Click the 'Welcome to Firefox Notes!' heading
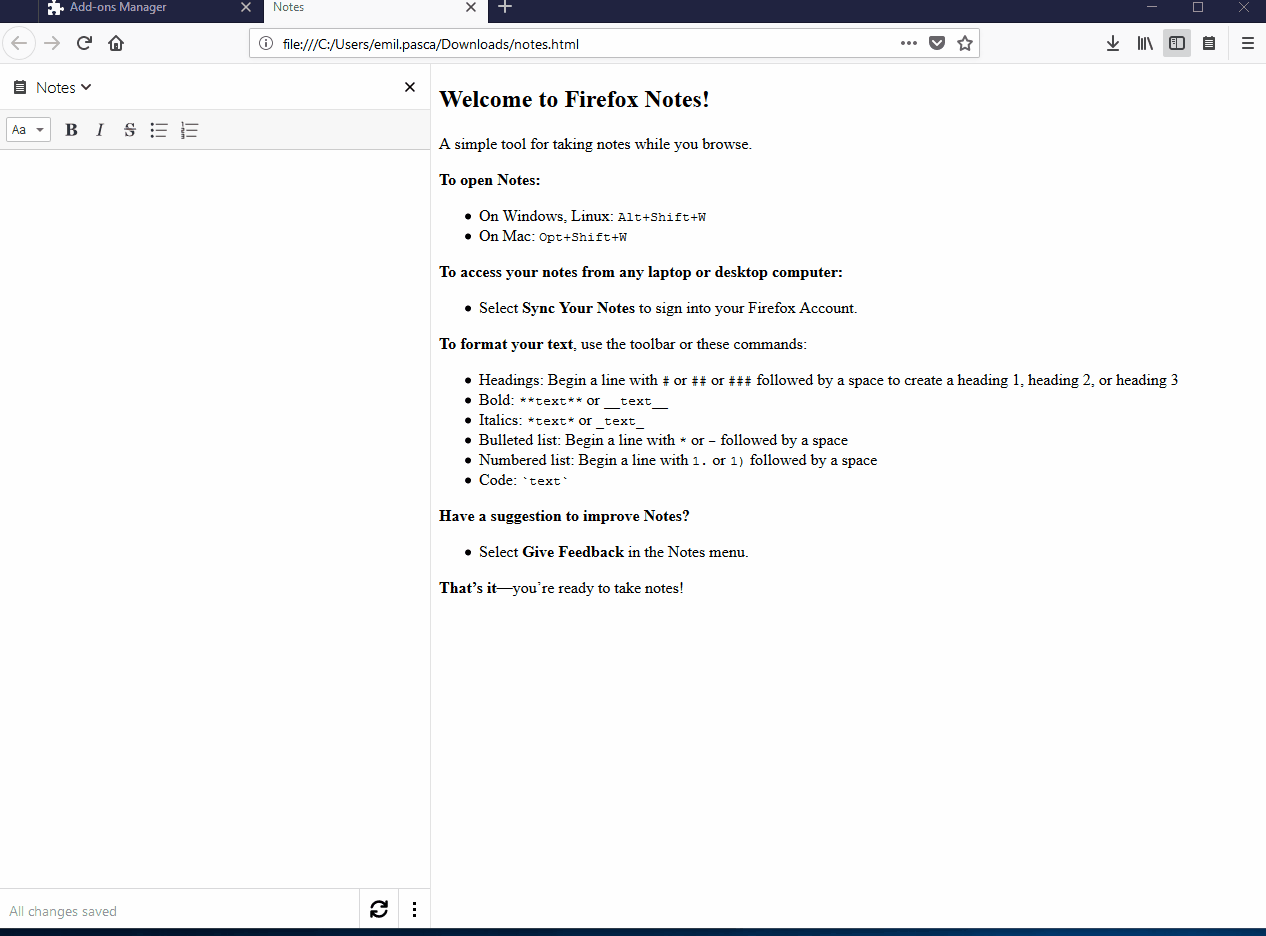1266x936 pixels. tap(574, 99)
